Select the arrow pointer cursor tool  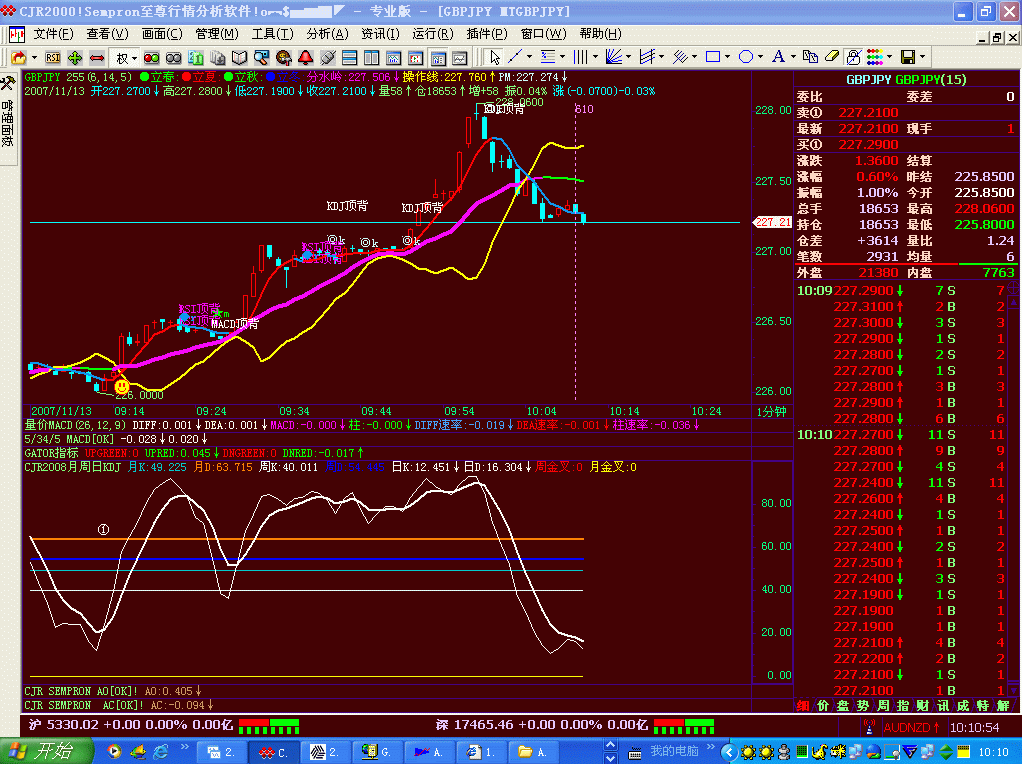[x=494, y=57]
